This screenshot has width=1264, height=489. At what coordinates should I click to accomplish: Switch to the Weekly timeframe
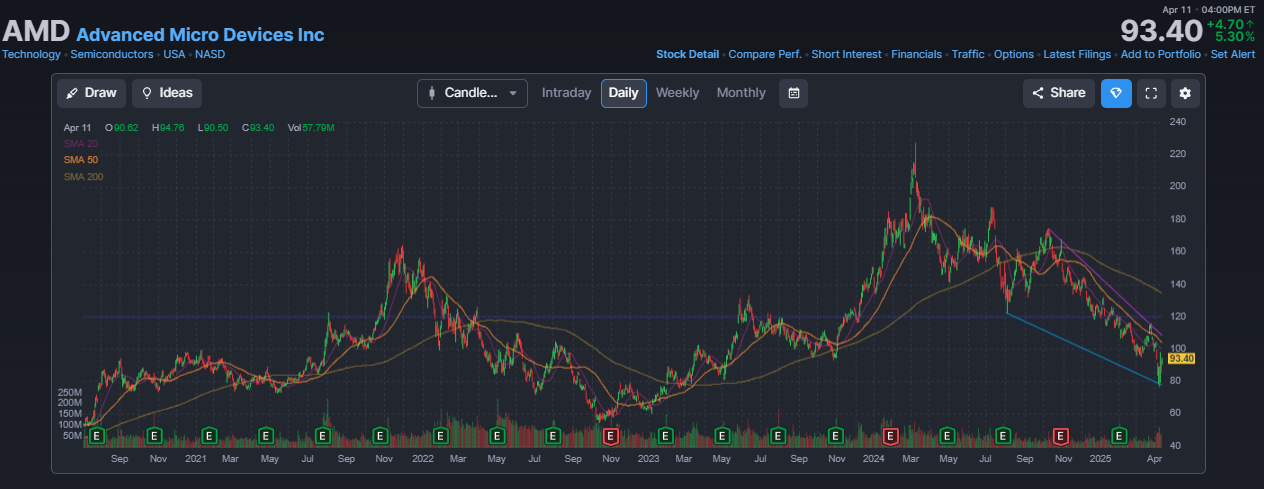pyautogui.click(x=677, y=93)
